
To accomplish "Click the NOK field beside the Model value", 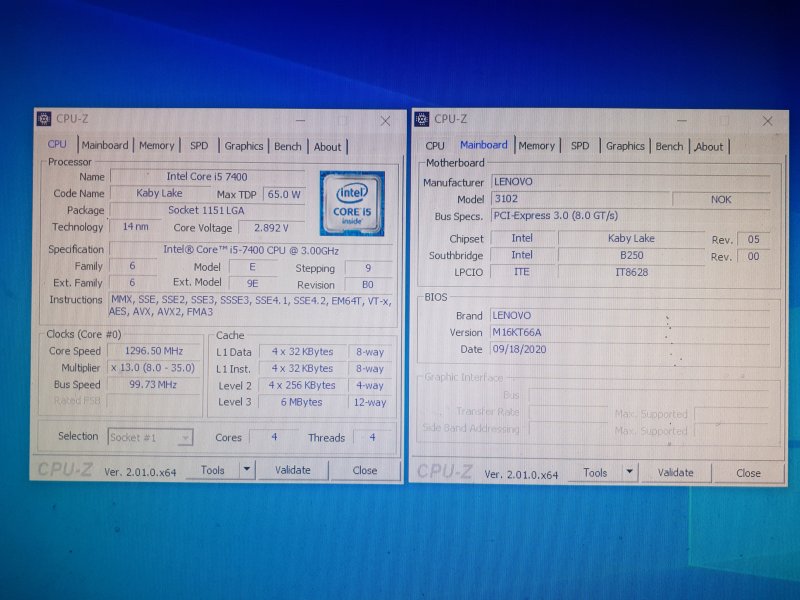I will click(721, 199).
